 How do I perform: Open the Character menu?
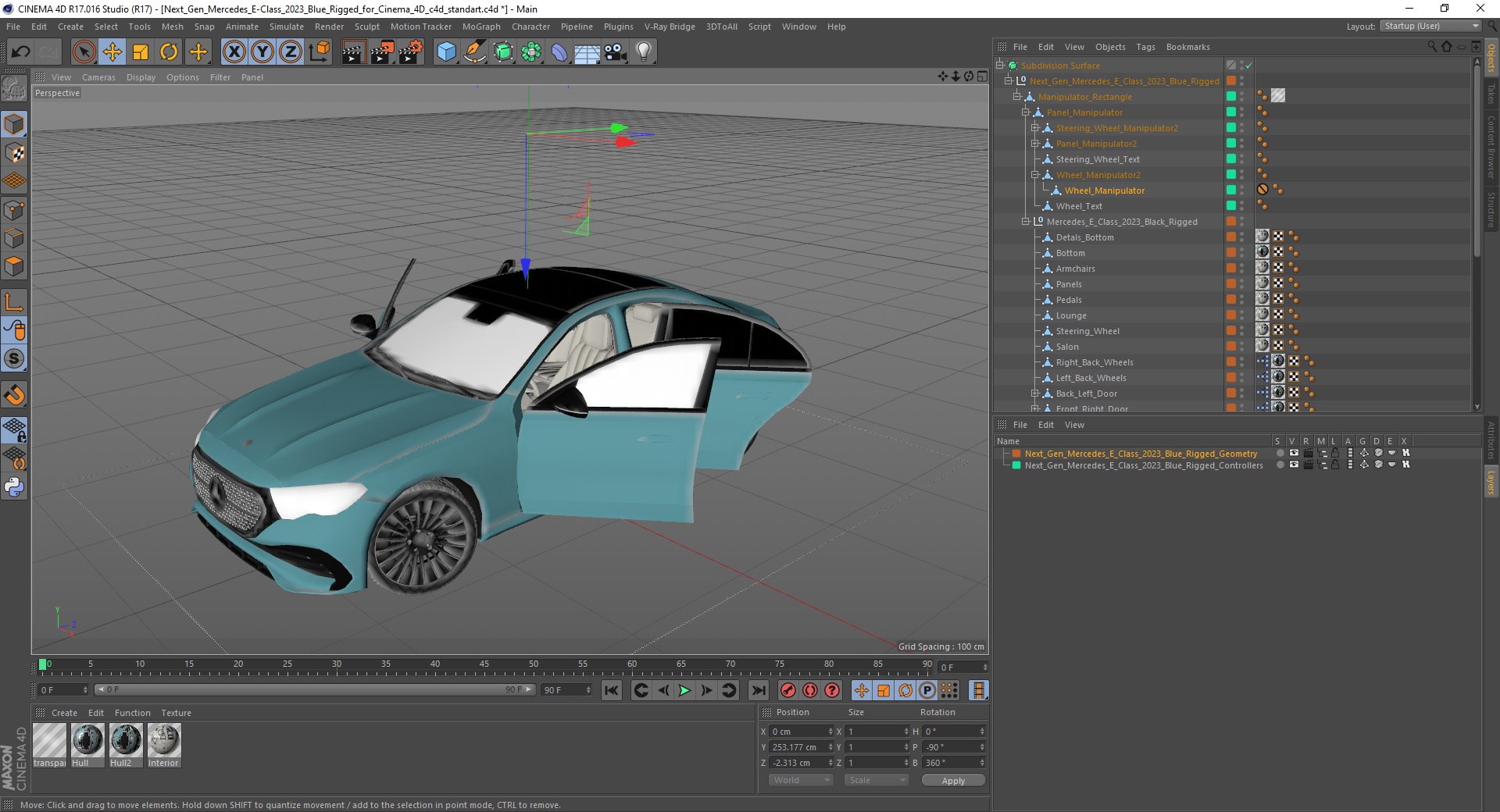pos(530,27)
